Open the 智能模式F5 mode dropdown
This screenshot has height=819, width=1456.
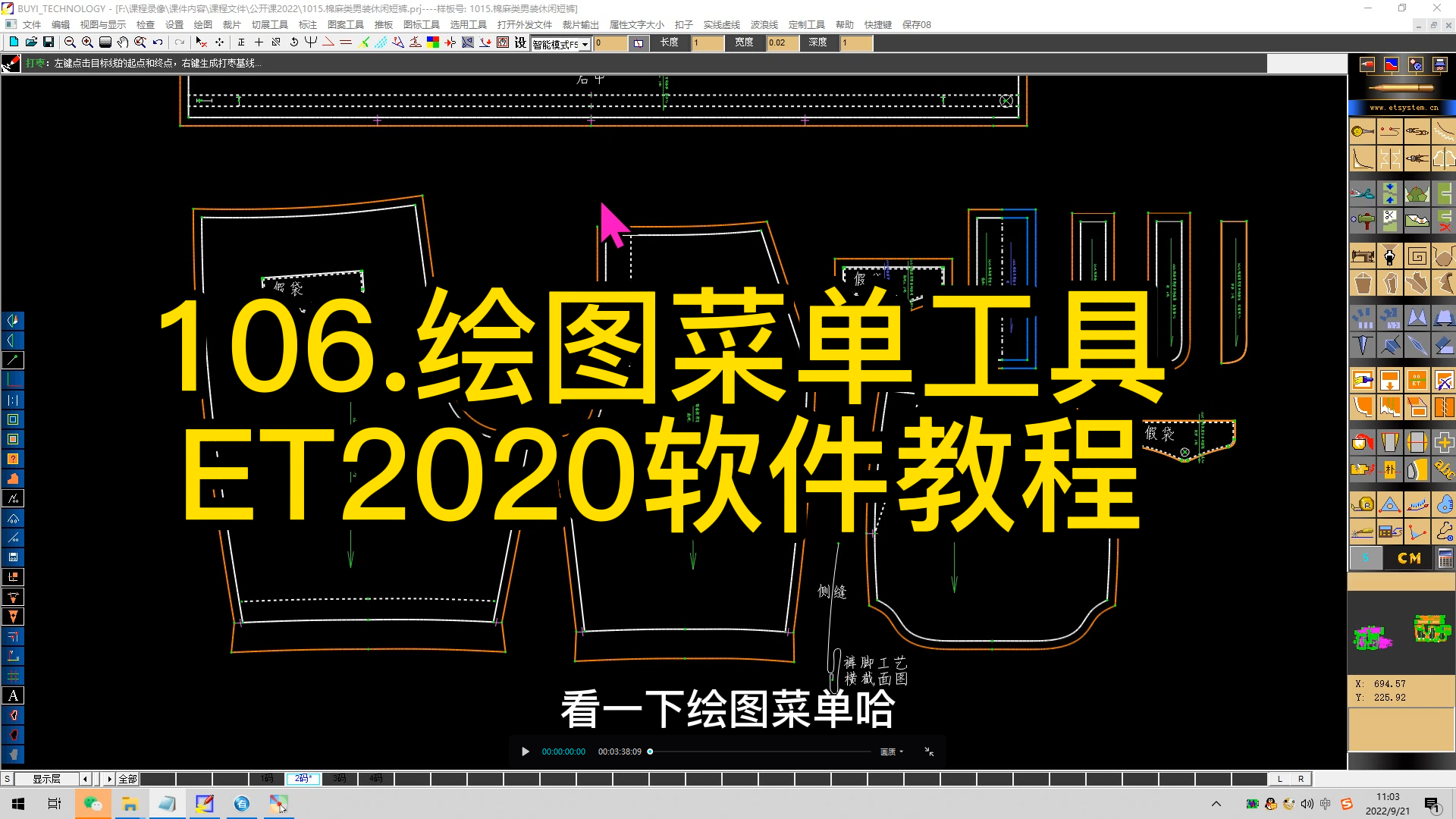(x=585, y=45)
